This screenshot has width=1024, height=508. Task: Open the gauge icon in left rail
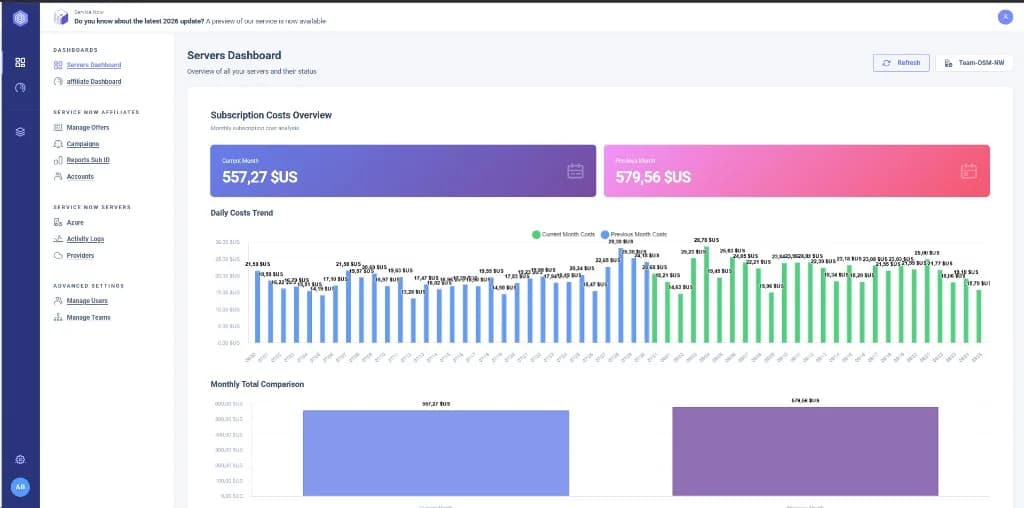point(20,87)
